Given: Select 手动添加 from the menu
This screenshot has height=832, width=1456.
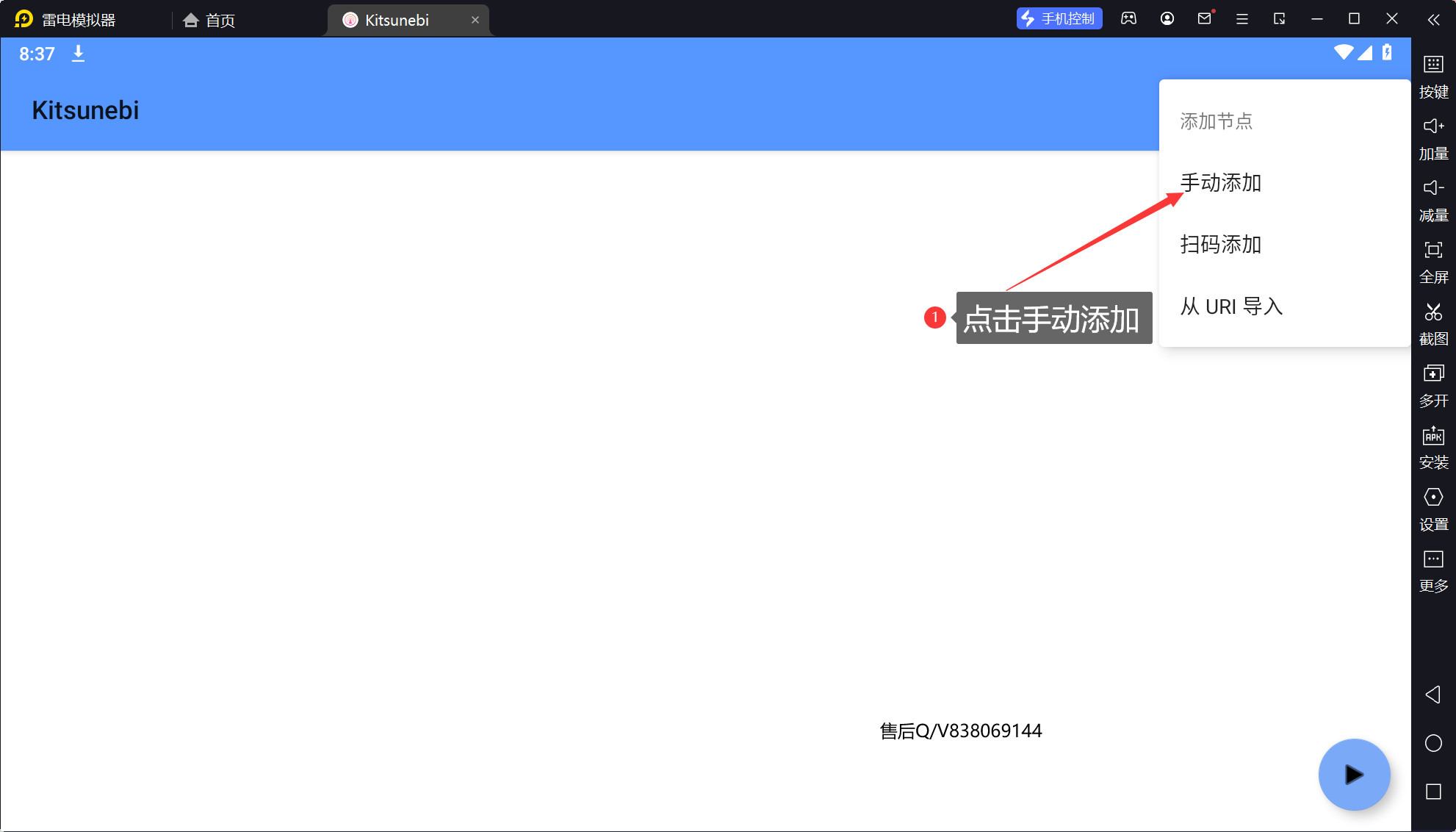Looking at the screenshot, I should pos(1220,182).
